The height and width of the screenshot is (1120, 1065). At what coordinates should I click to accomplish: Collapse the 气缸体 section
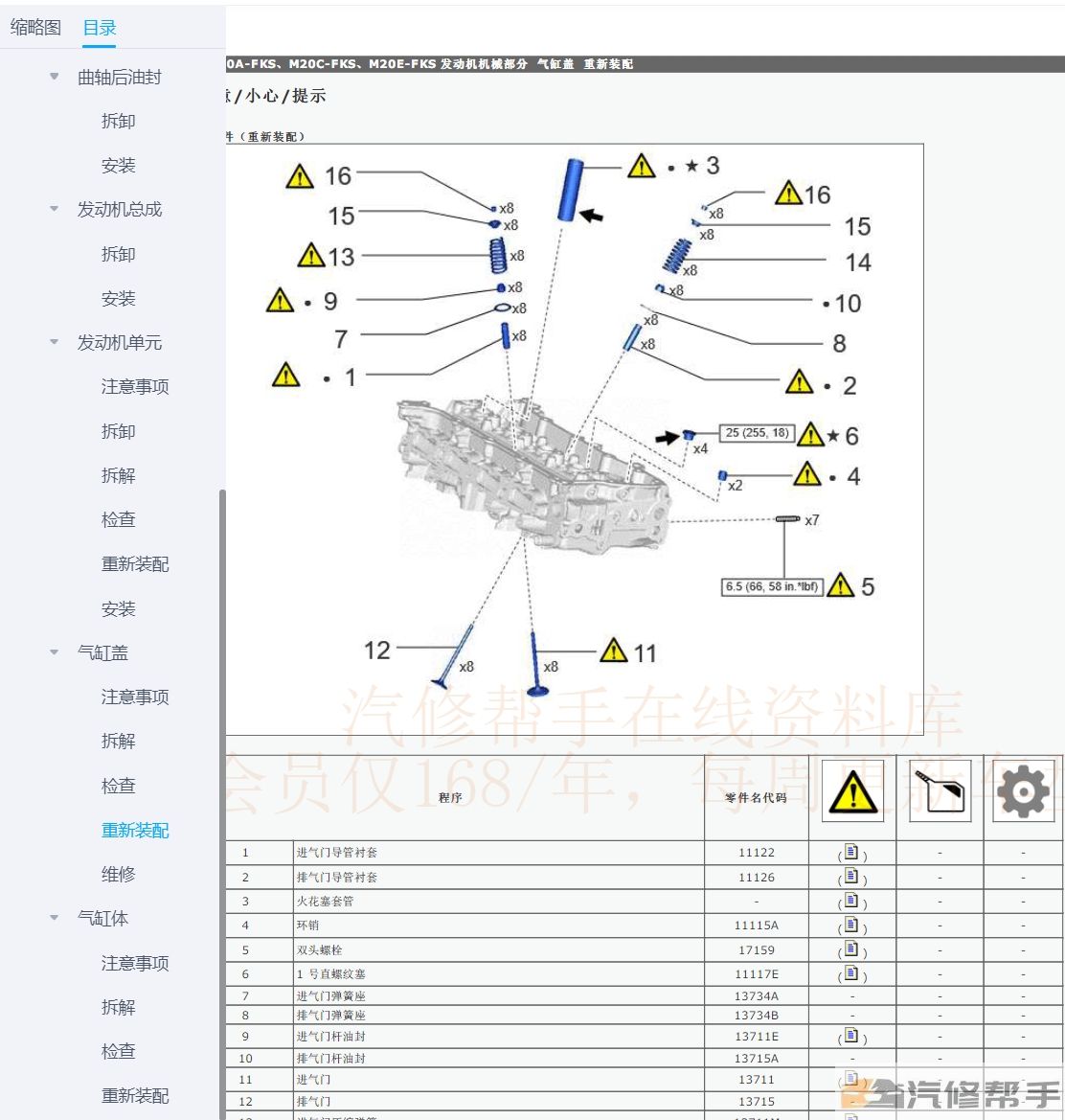tap(55, 918)
